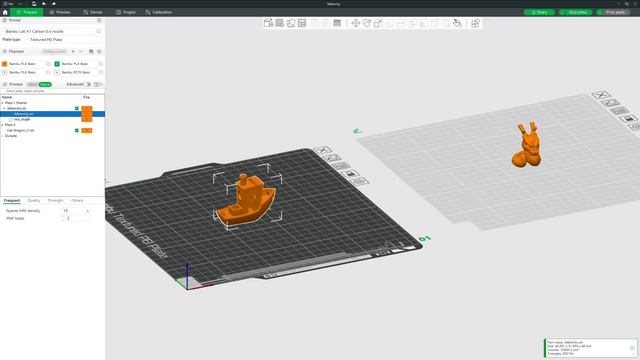Open the Quality settings tab
This screenshot has height=360, width=640.
click(34, 201)
